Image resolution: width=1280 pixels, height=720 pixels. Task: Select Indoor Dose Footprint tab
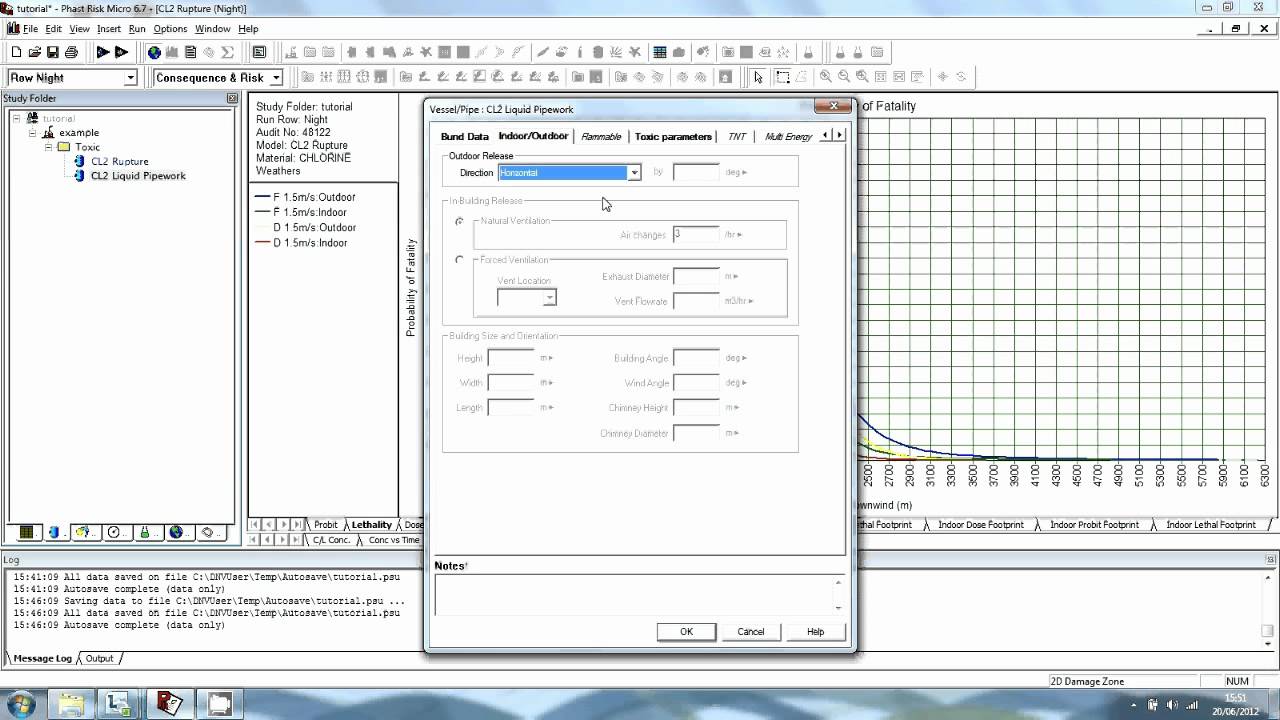[x=981, y=524]
